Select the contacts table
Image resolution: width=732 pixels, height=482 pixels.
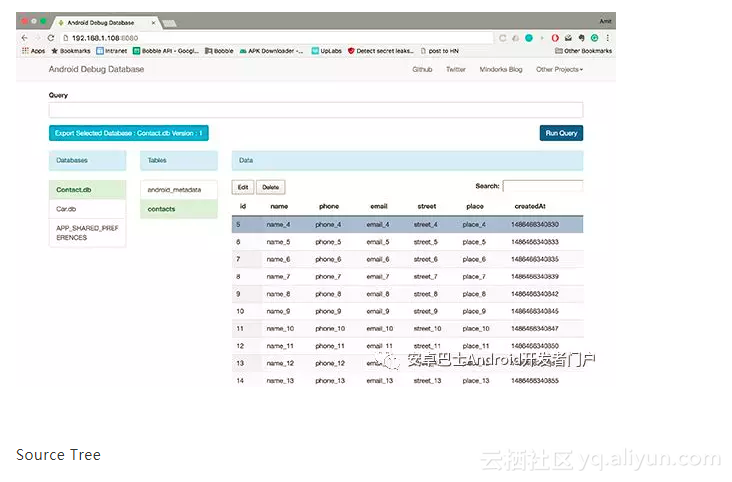coord(179,209)
